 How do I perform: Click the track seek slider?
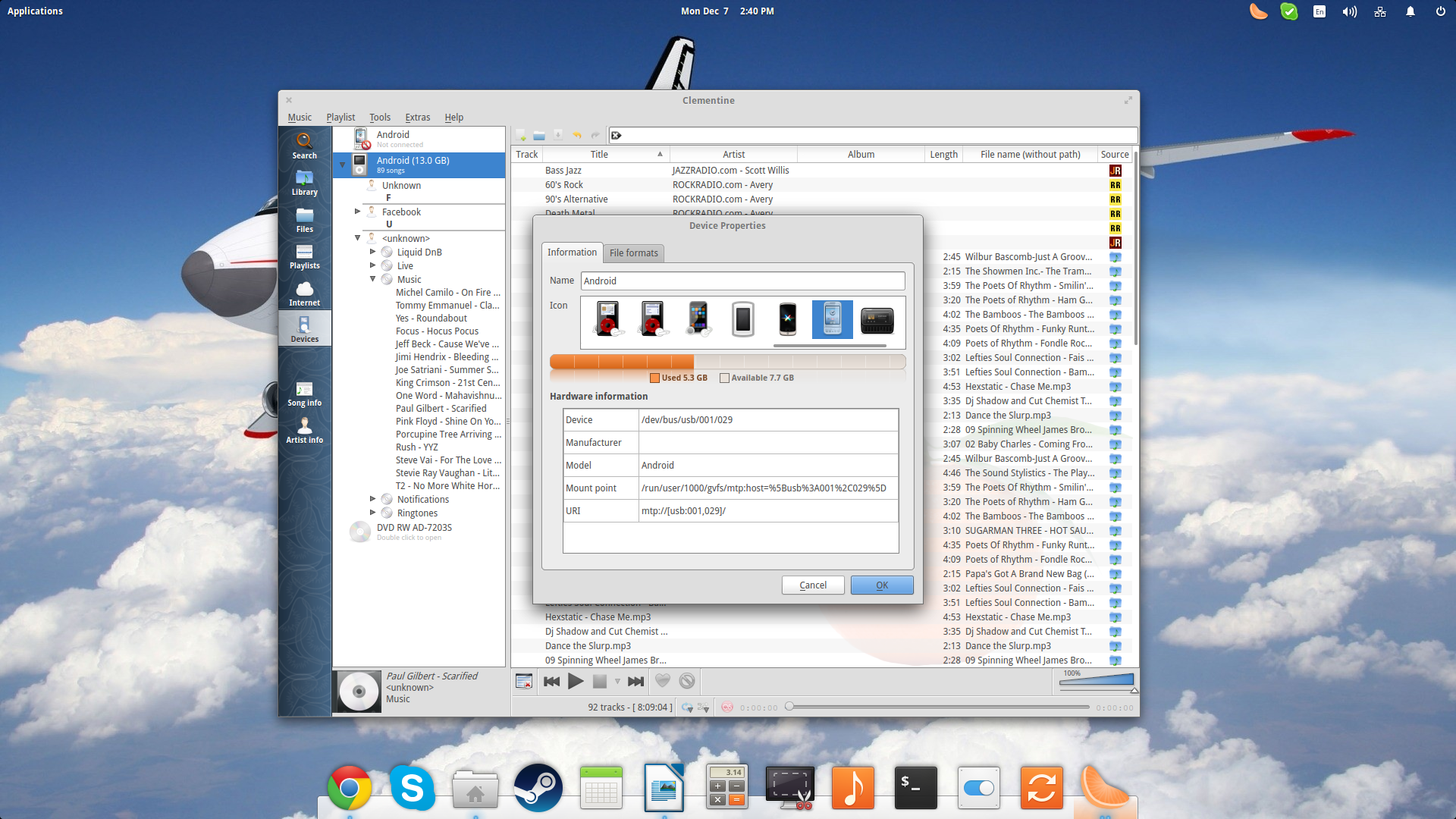click(x=939, y=708)
